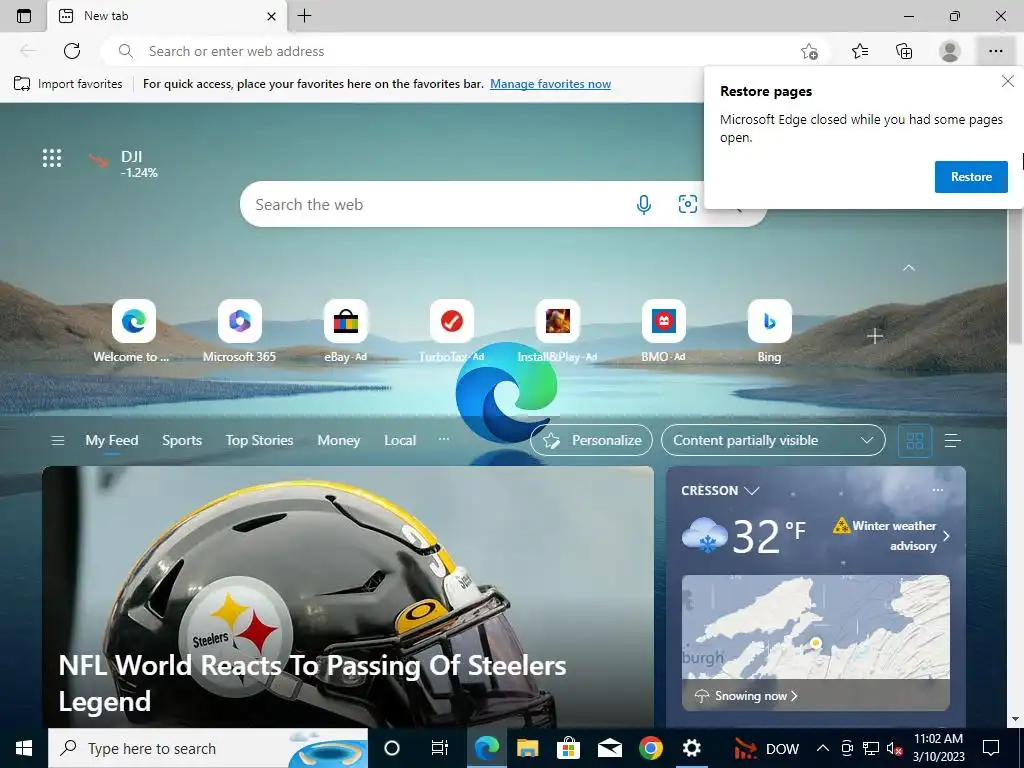Switch feed to list layout view
This screenshot has height=768, width=1024.
click(952, 441)
